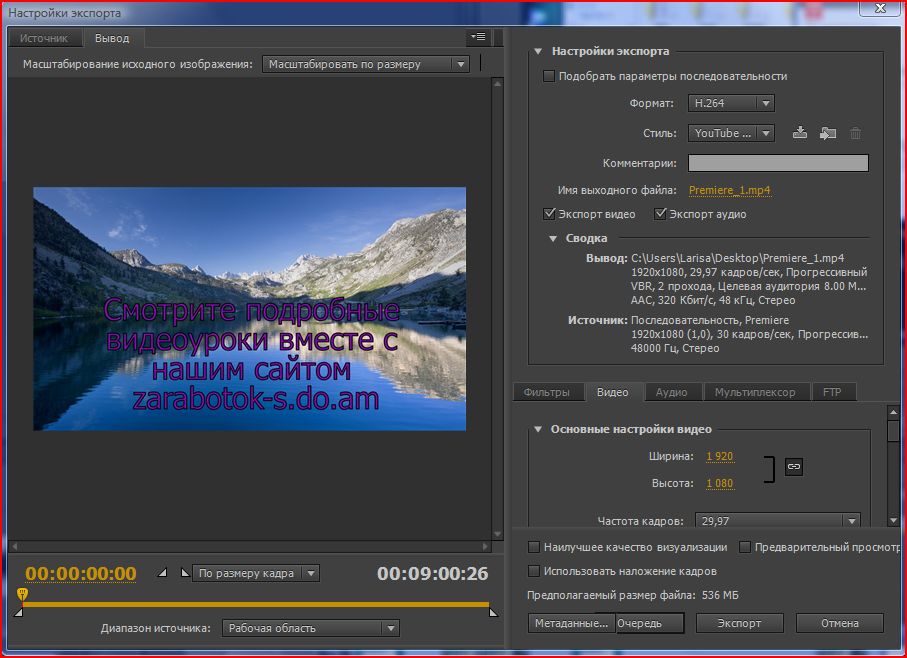This screenshot has height=658, width=907.
Task: Enable Наилучшее качество визуализации checkbox
Action: coord(534,547)
